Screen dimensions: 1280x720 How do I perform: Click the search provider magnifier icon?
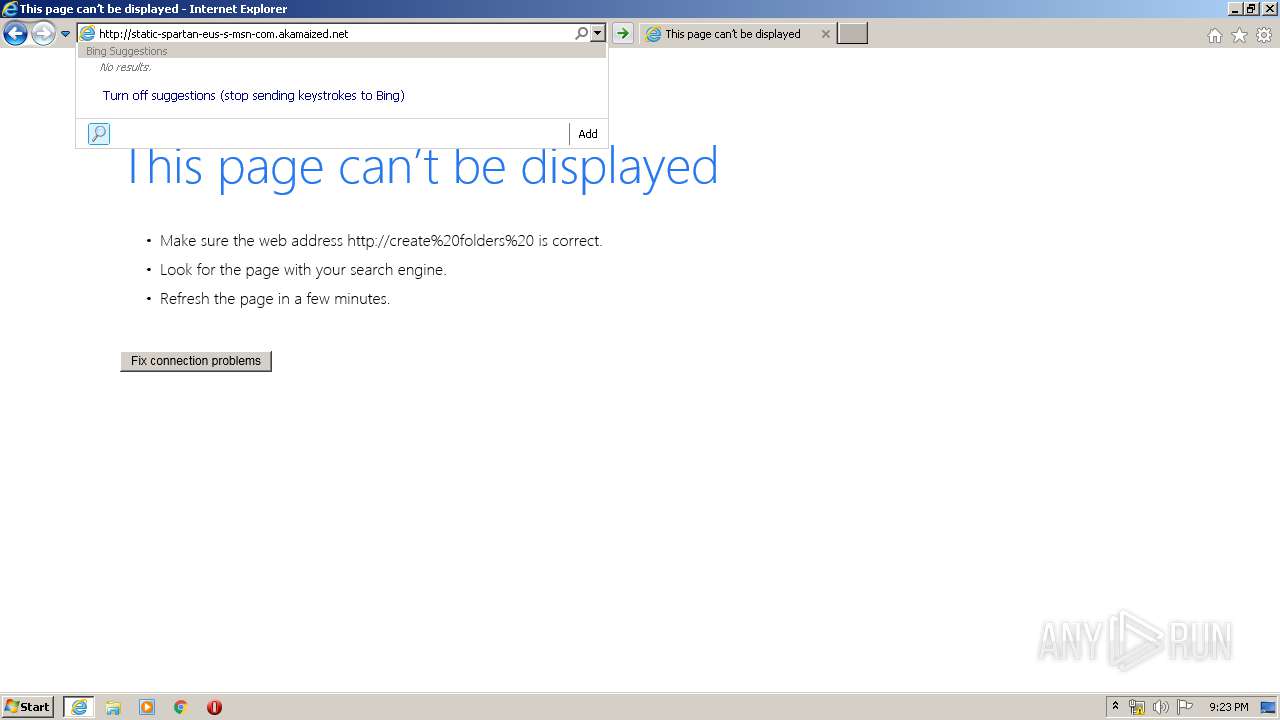tap(99, 134)
